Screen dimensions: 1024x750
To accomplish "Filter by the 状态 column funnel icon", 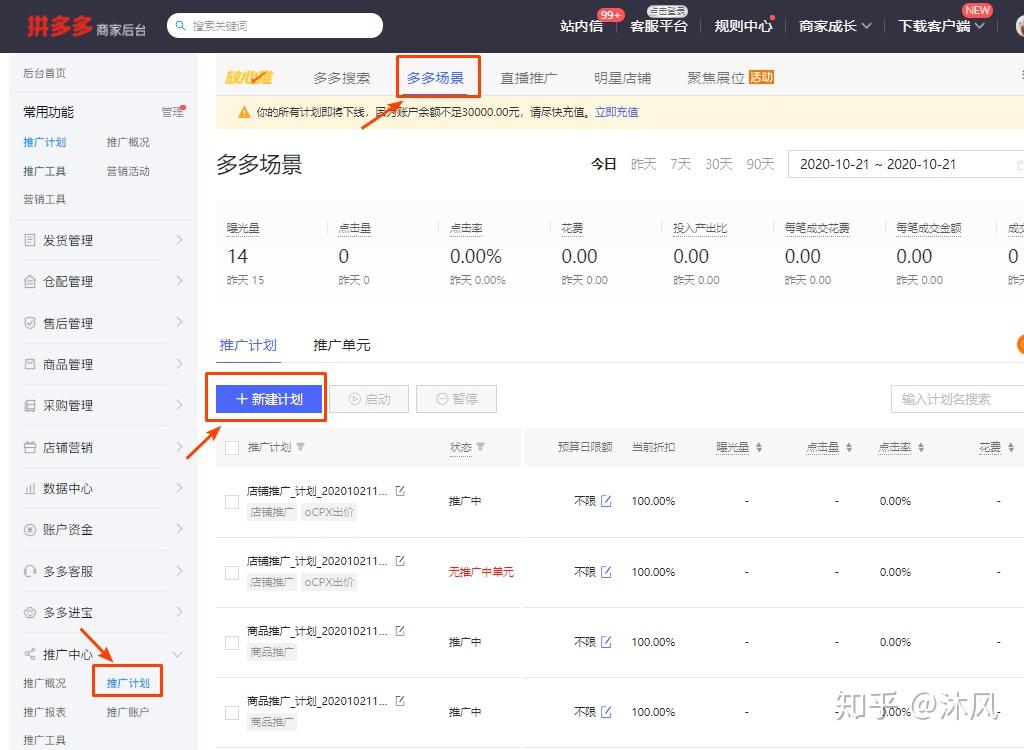I will click(481, 447).
